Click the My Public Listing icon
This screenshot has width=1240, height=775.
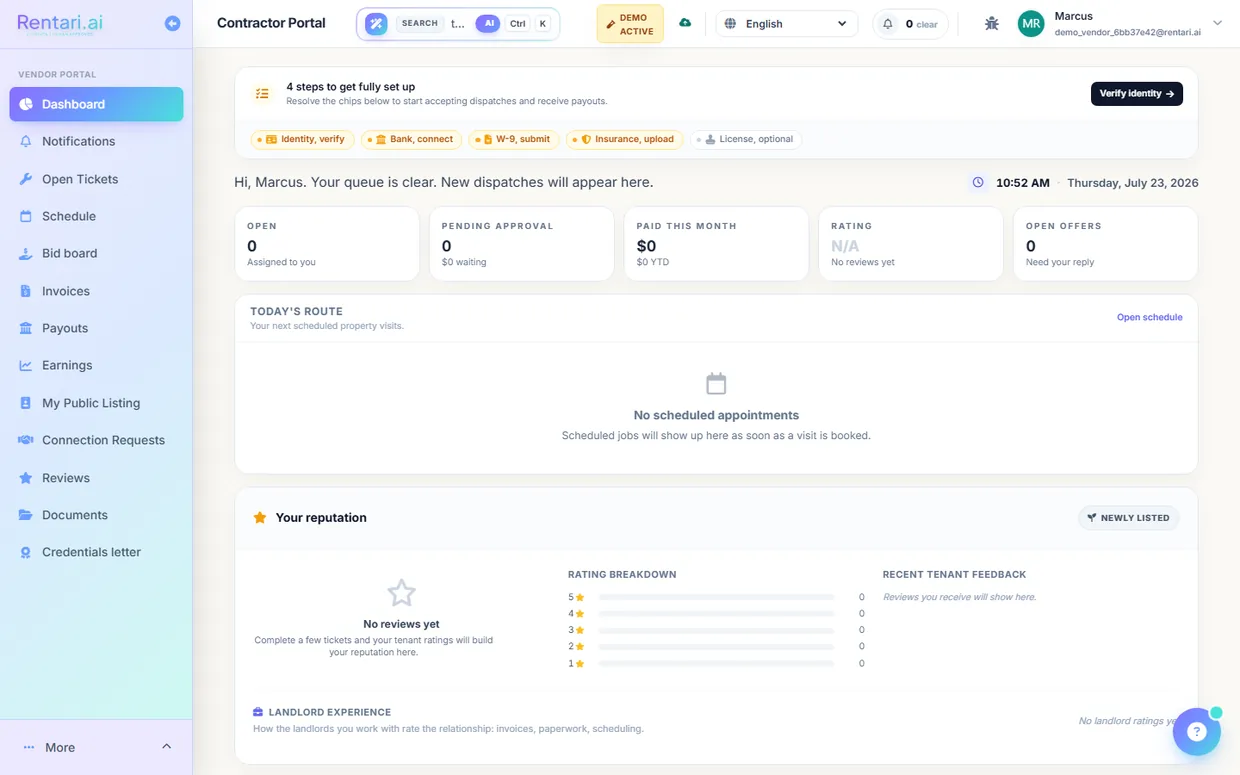coord(26,403)
